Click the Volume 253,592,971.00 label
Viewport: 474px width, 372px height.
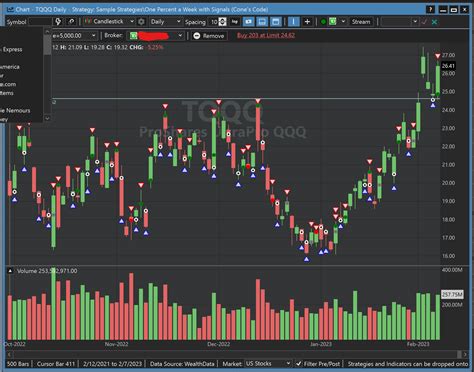(47, 271)
